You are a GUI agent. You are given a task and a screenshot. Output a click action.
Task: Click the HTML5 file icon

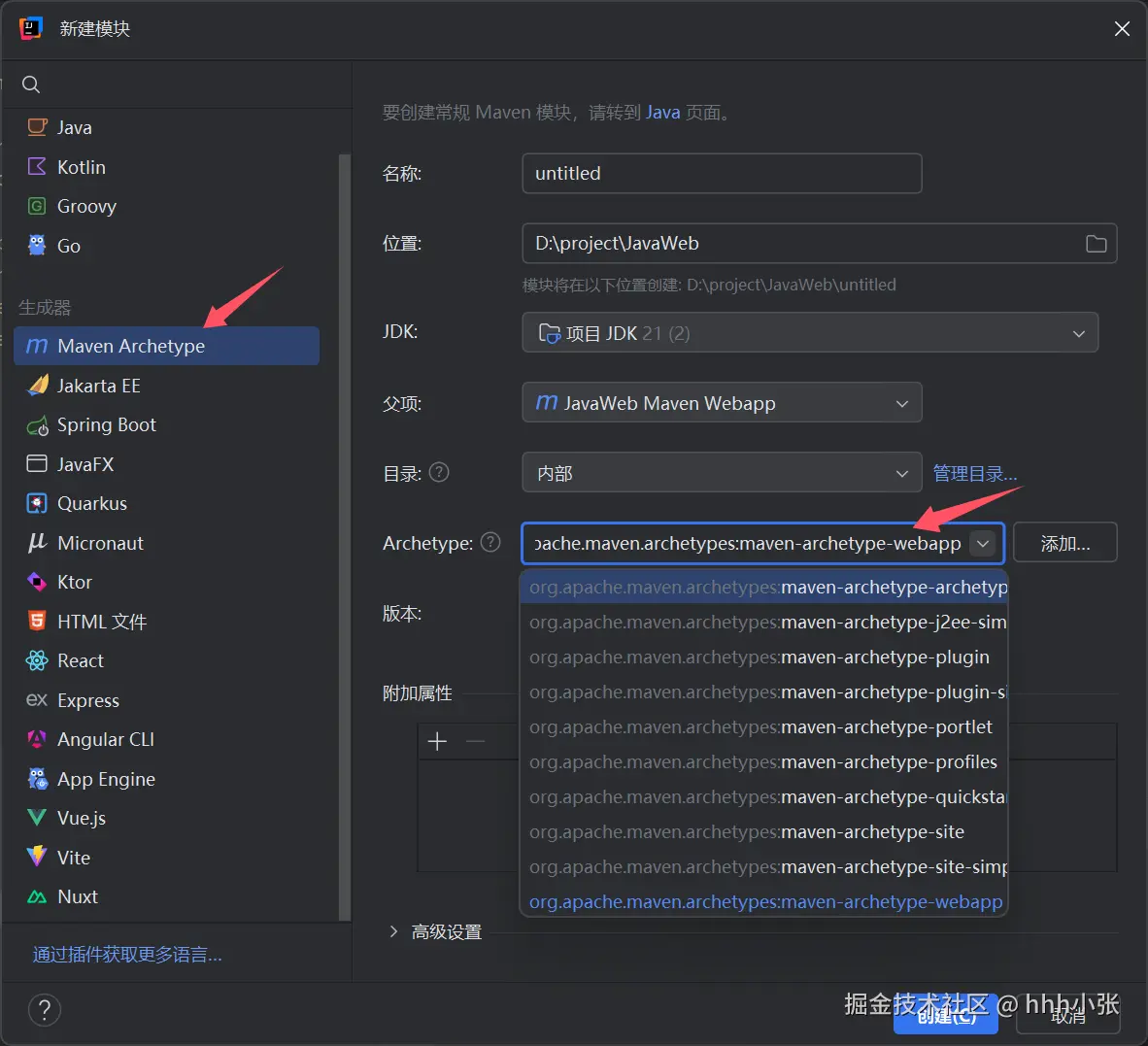(x=37, y=622)
